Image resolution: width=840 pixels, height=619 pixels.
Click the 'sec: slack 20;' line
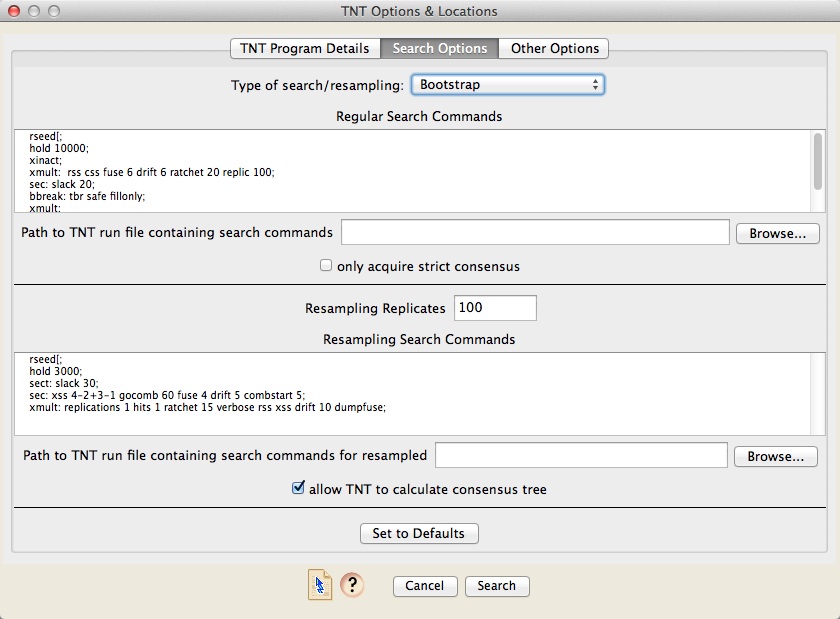tap(62, 184)
